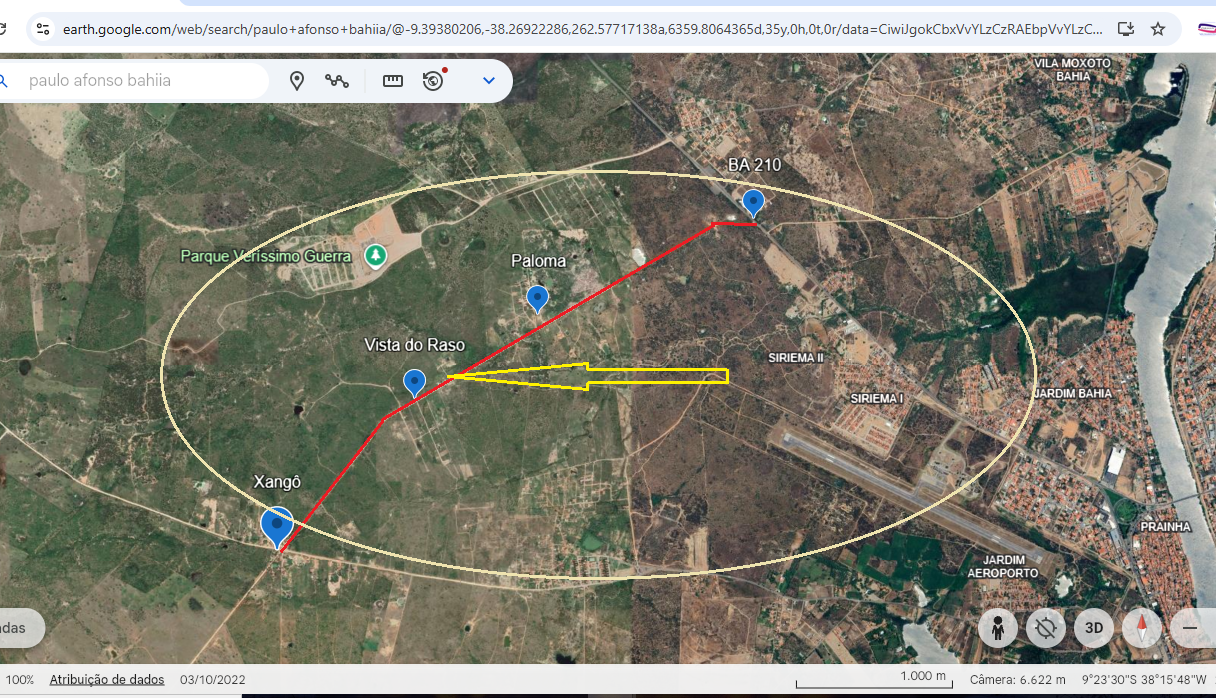The width and height of the screenshot is (1218, 700).
Task: Reset compass to north
Action: 1141,629
